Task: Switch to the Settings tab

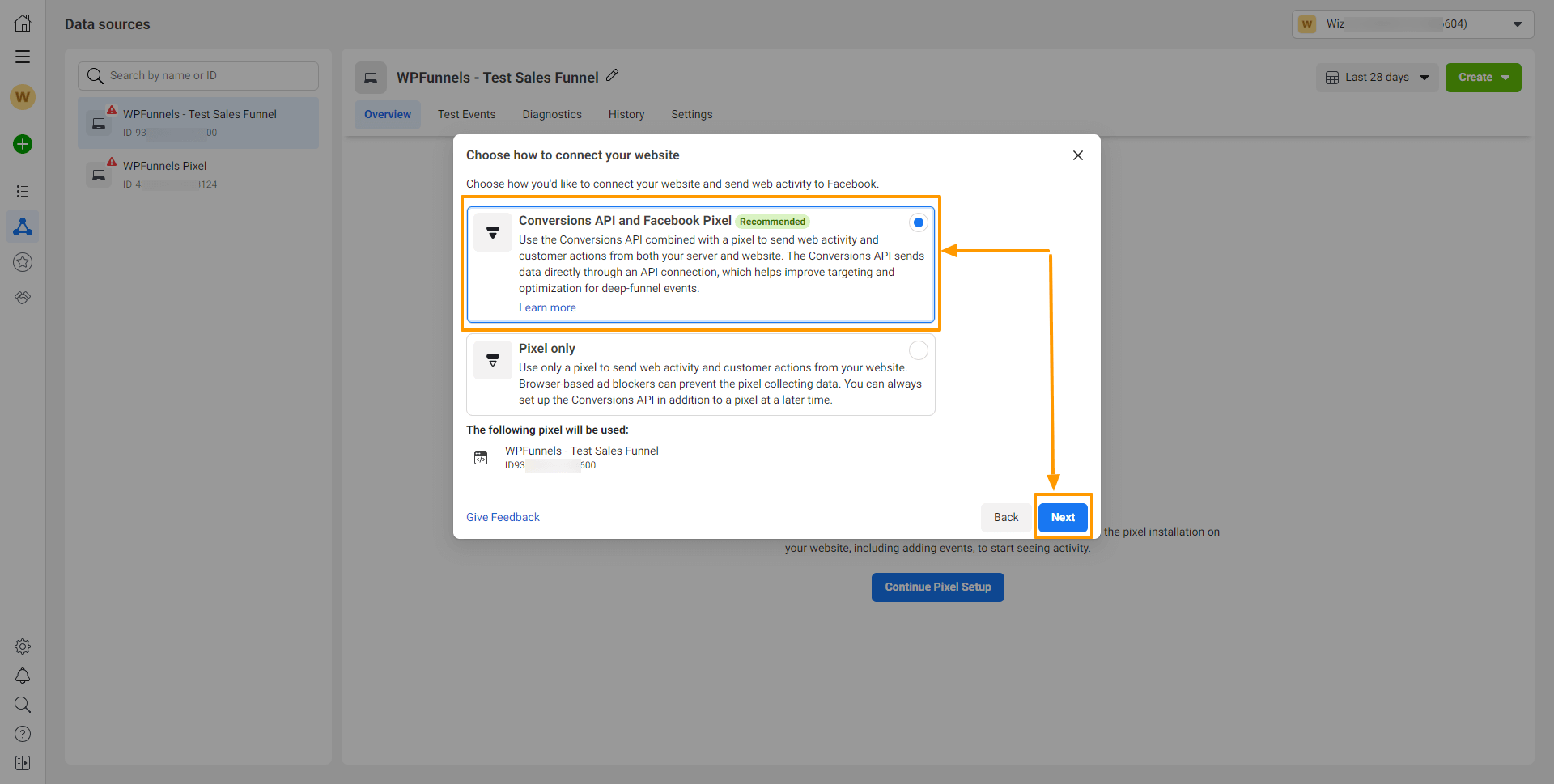Action: 692,114
